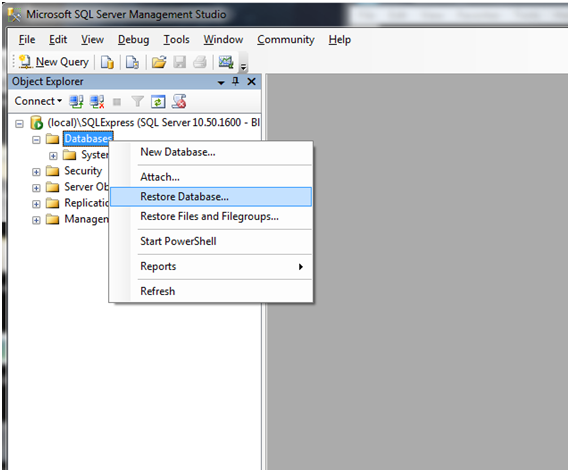This screenshot has height=472, width=570.
Task: Click the Refresh icon in Object Explorer
Action: [158, 101]
